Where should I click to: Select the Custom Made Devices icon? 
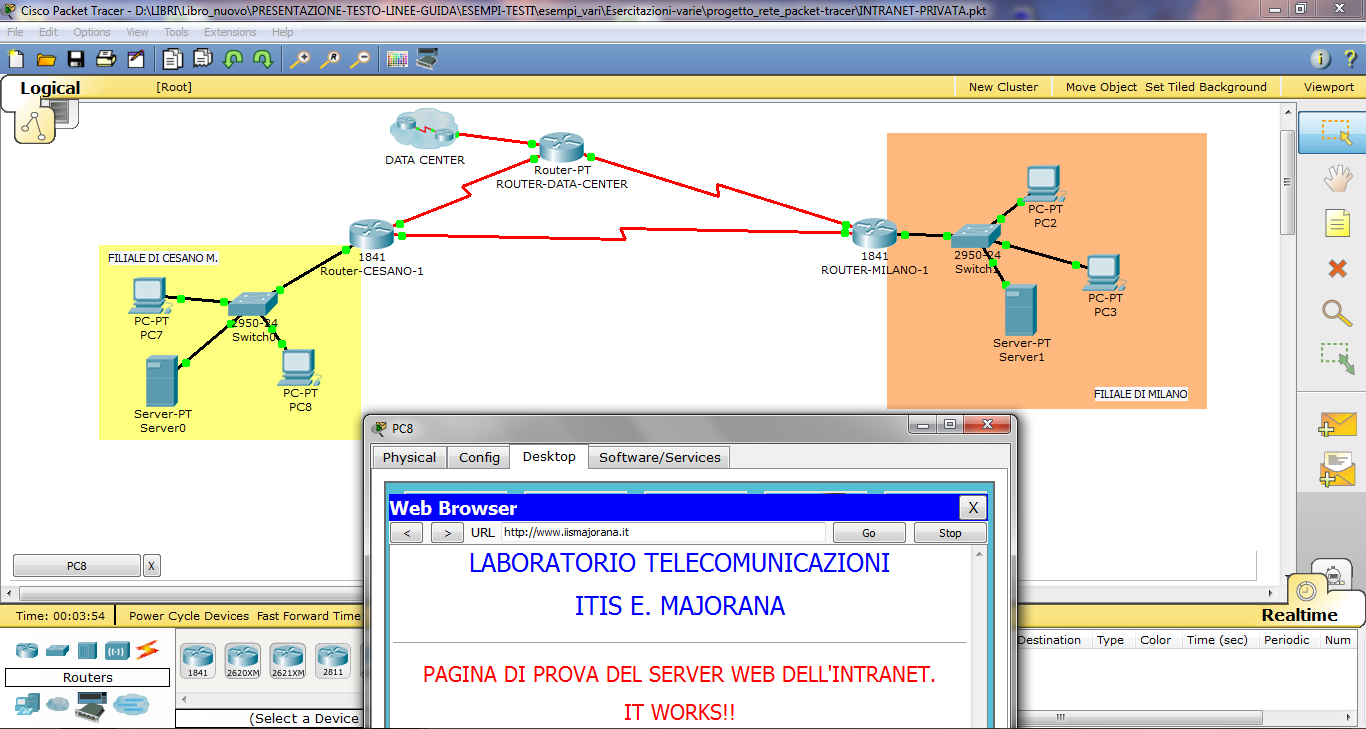pyautogui.click(x=92, y=705)
